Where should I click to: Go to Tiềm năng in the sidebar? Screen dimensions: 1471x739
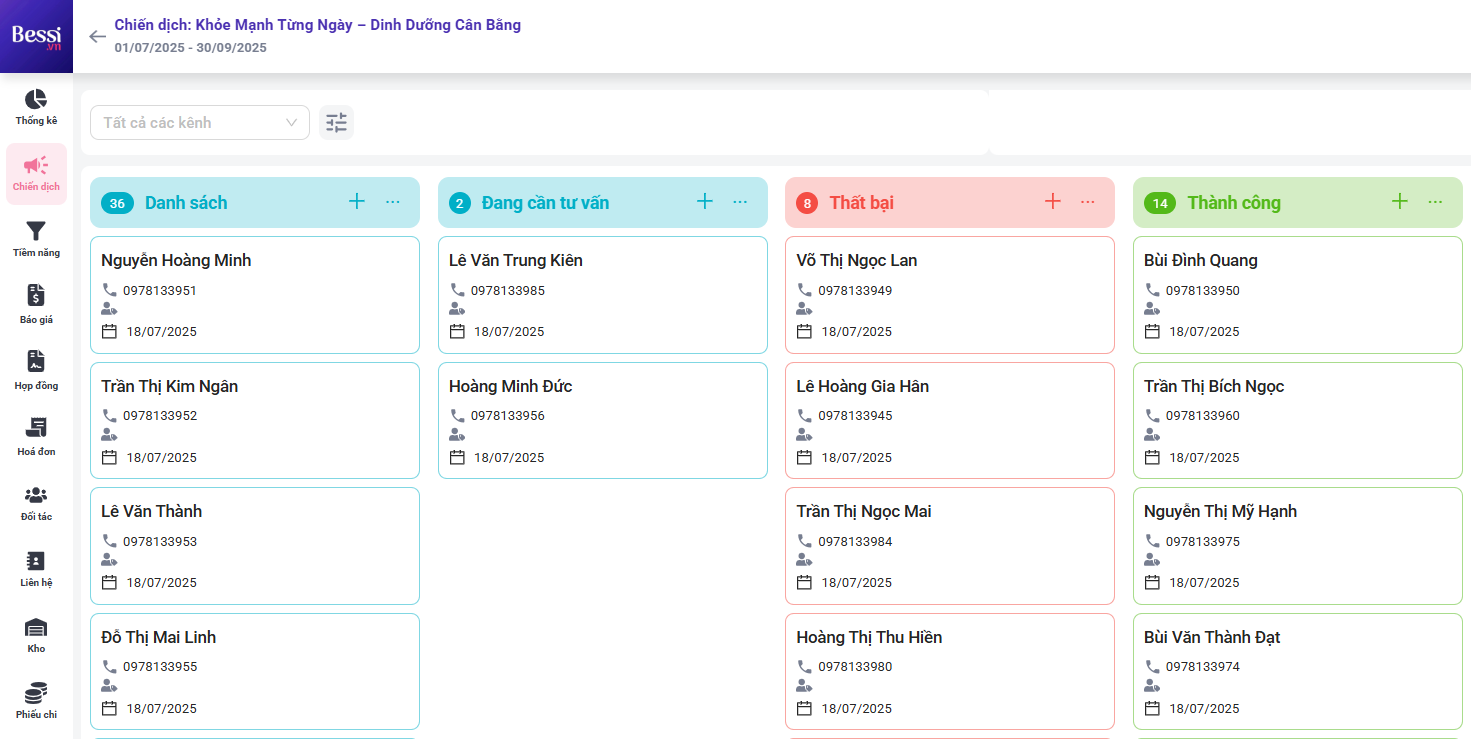36,239
